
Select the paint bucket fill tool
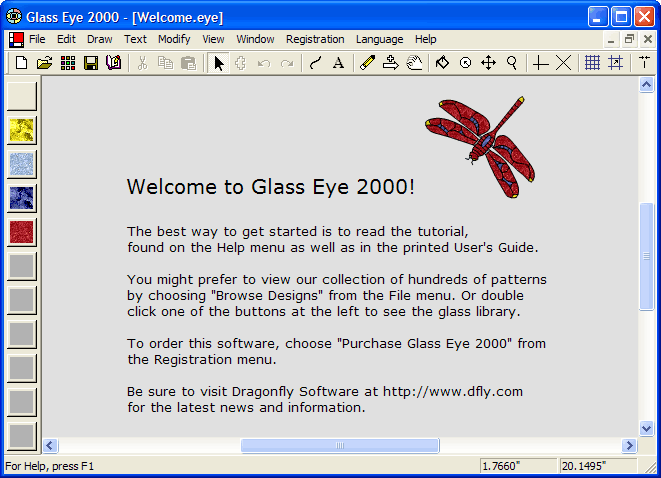tap(442, 63)
